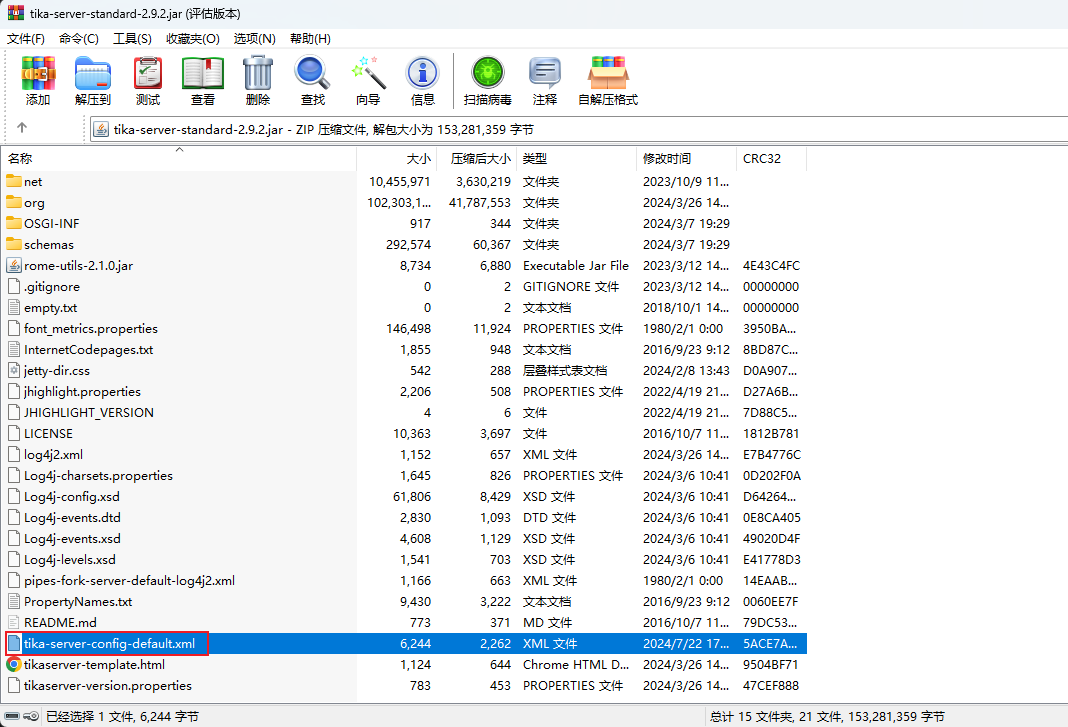Open the 向导 (Wizard) wand icon

click(368, 74)
